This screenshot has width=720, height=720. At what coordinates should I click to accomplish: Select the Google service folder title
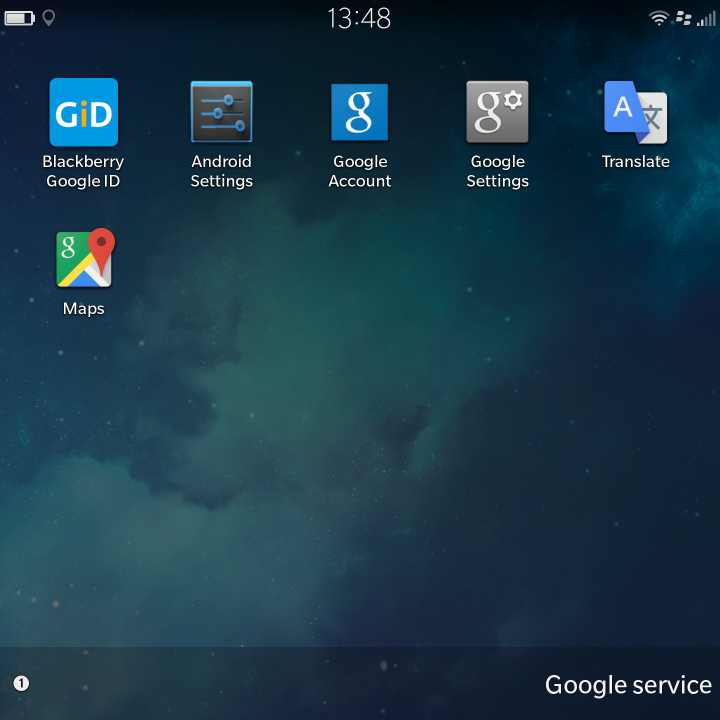628,685
